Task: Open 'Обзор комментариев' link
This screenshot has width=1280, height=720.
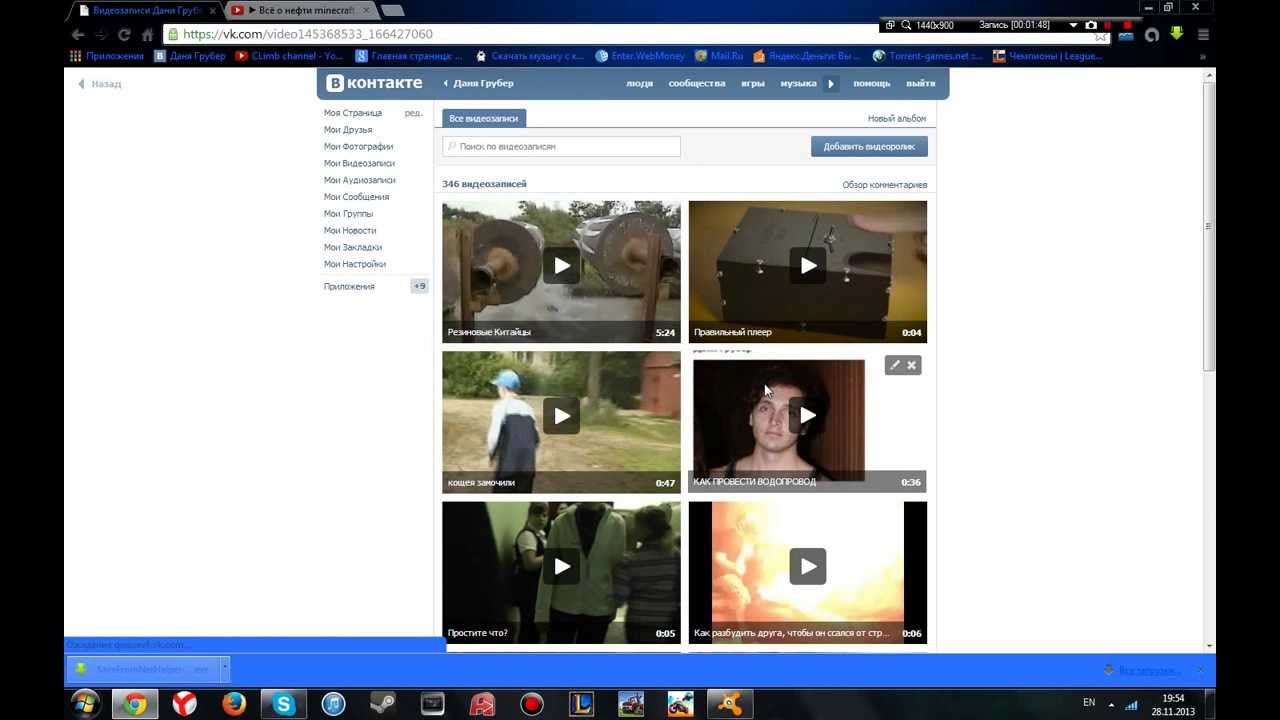Action: 884,185
